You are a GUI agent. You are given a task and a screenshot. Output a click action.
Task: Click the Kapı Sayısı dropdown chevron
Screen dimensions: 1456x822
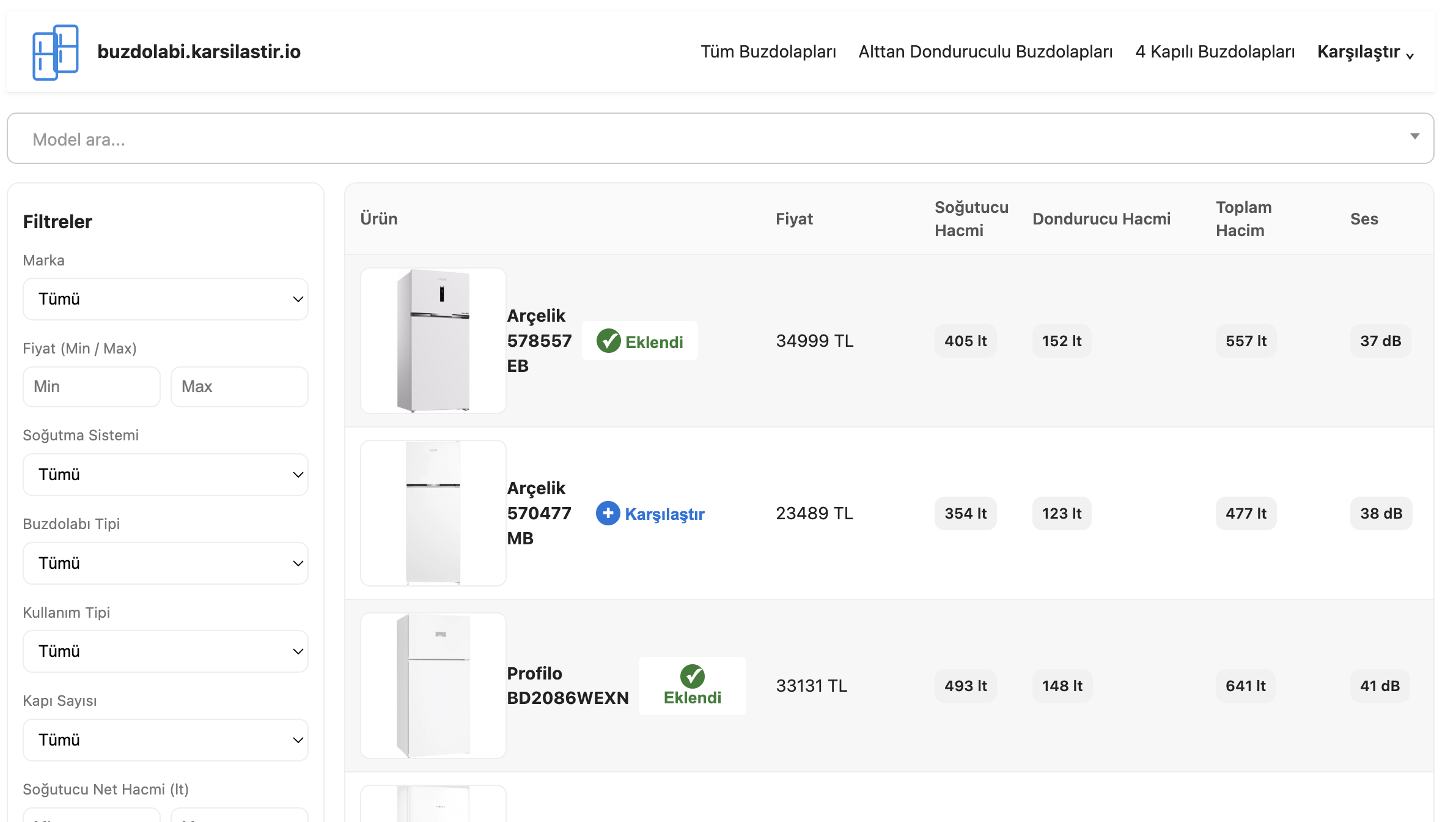pyautogui.click(x=298, y=739)
